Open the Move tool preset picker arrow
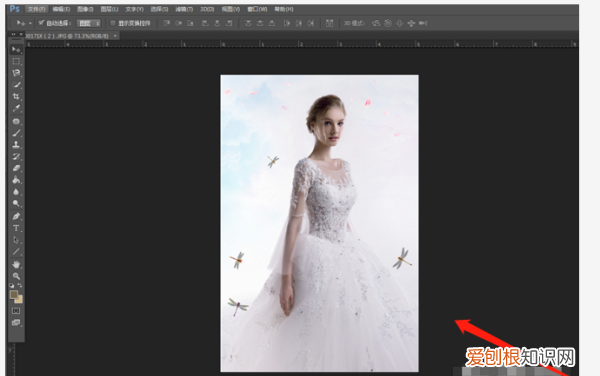Image resolution: width=600 pixels, height=376 pixels. pyautogui.click(x=30, y=23)
